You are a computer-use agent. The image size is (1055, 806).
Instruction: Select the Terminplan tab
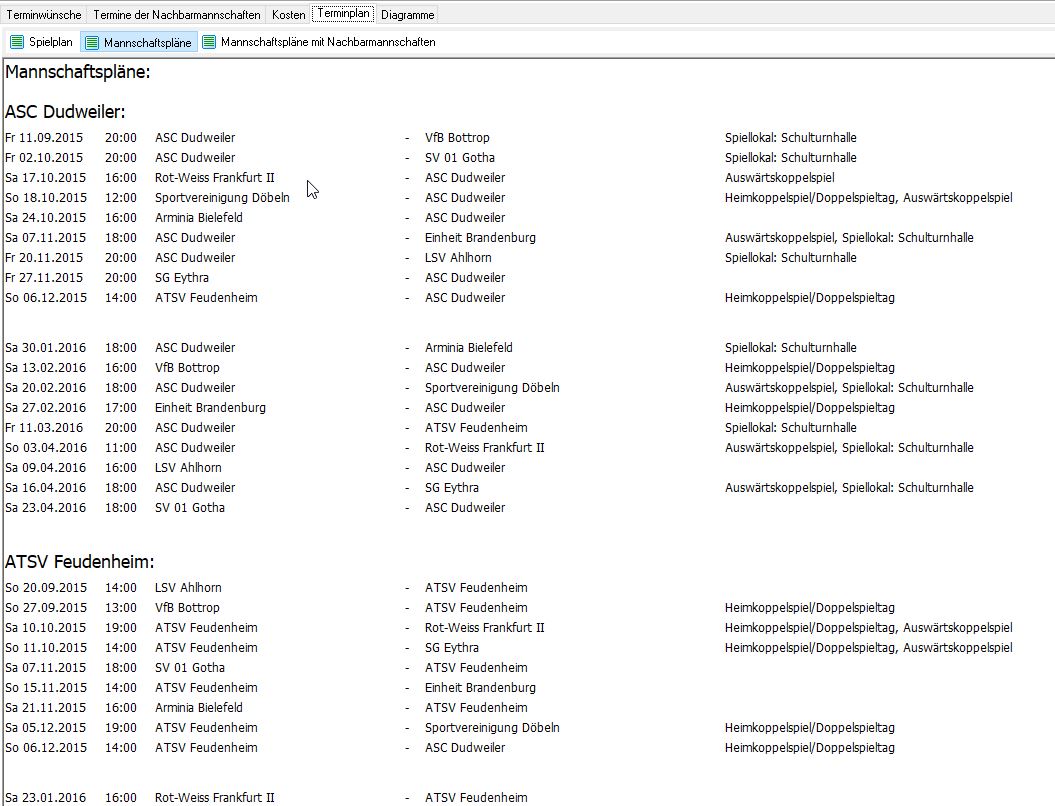[343, 14]
